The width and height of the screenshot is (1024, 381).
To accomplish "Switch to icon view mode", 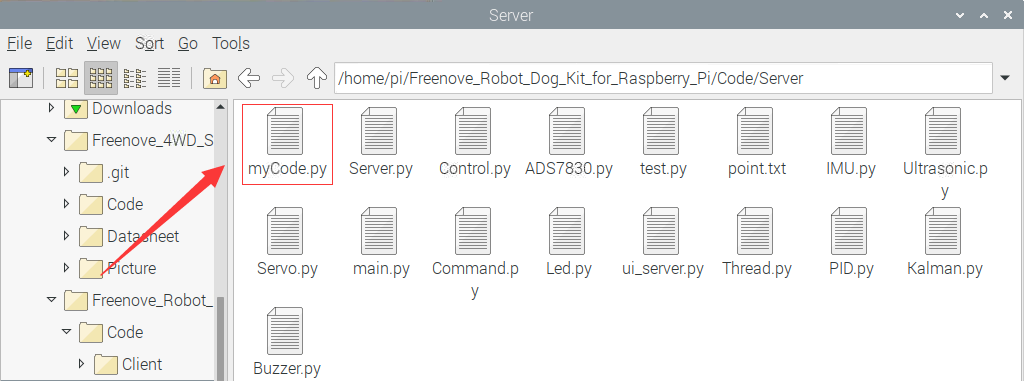I will (67, 78).
